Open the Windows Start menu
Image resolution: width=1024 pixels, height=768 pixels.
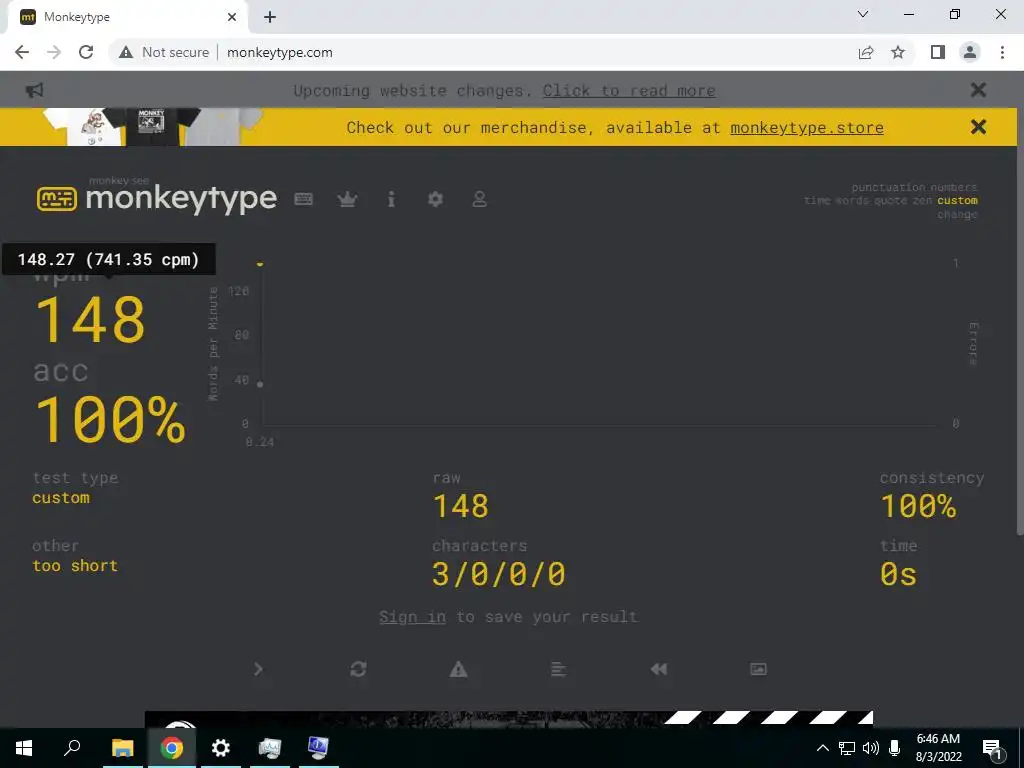[24, 748]
